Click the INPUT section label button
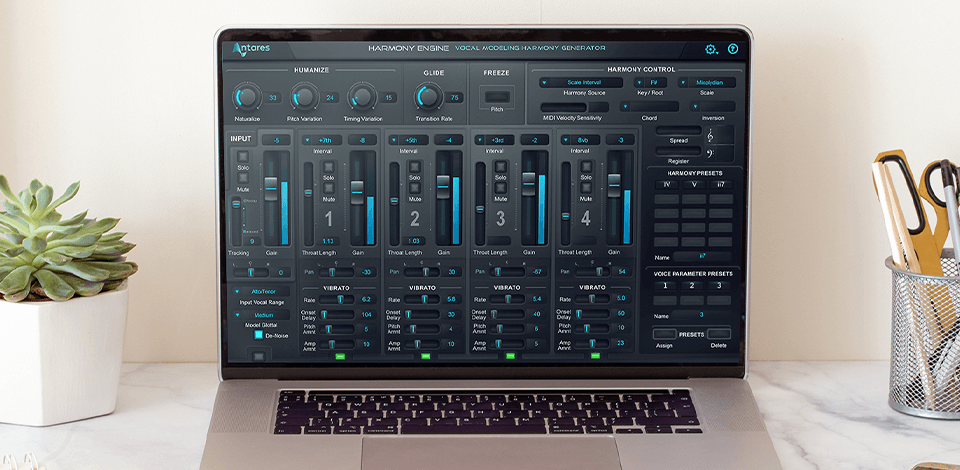960x470 pixels. click(241, 139)
